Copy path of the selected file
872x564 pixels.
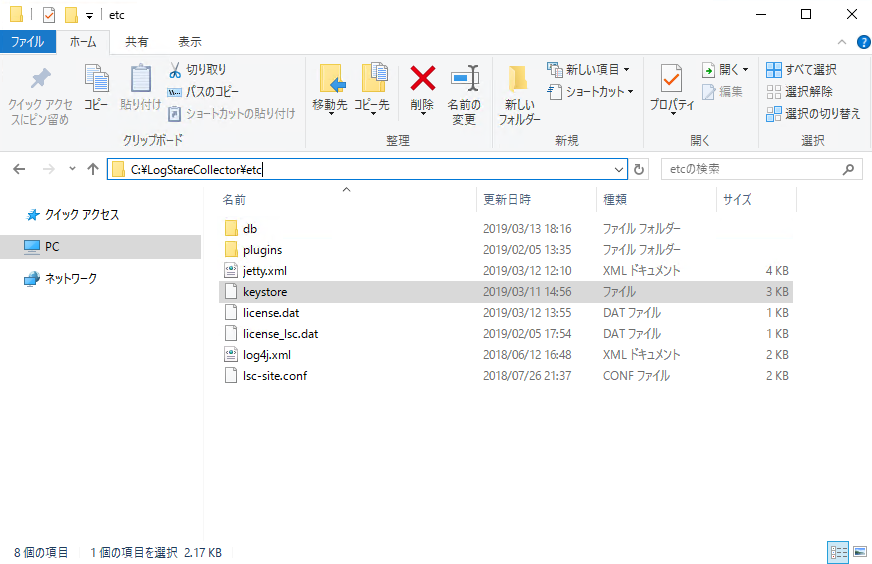coord(204,92)
